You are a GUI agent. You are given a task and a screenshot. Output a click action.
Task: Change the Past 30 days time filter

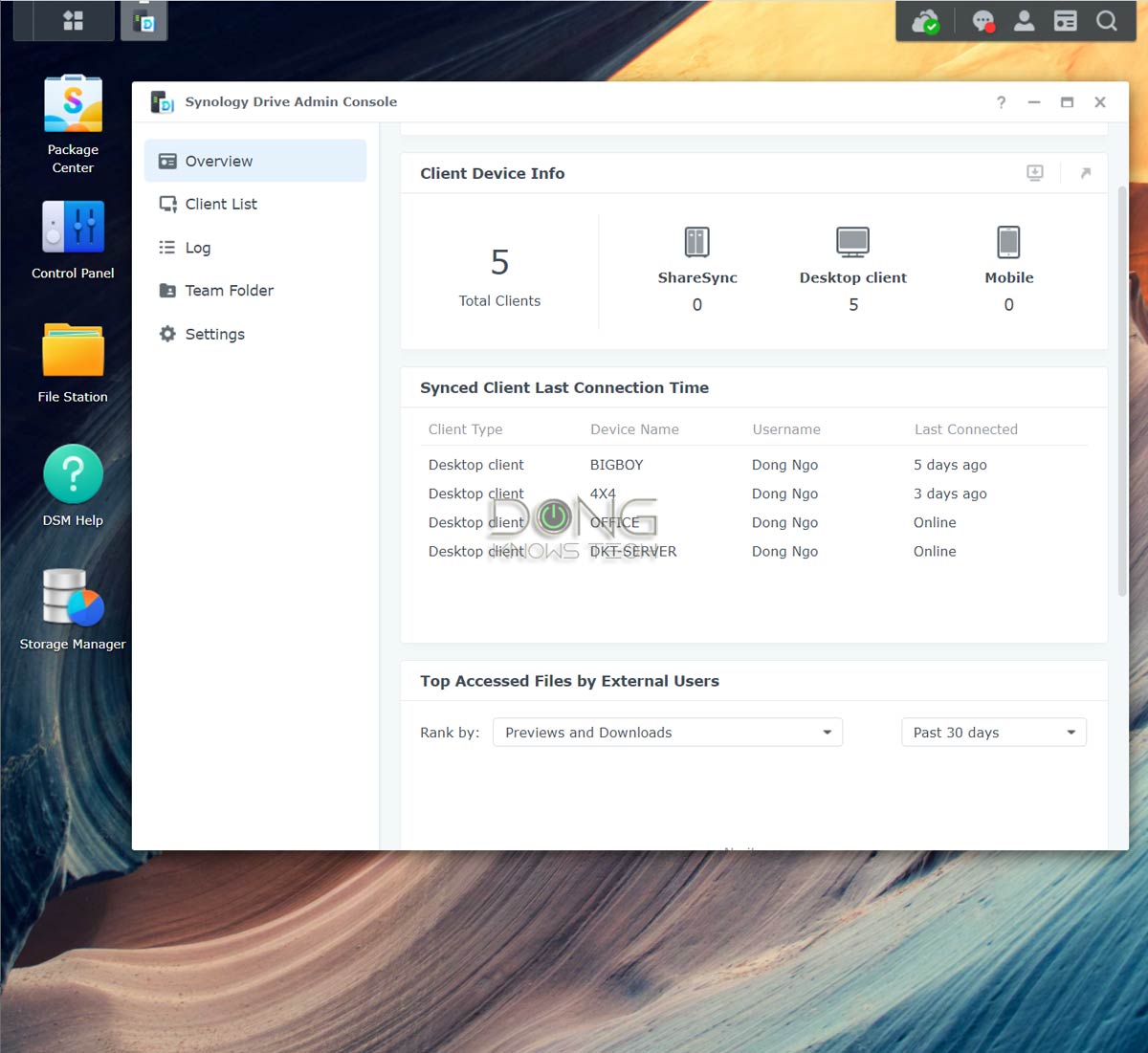pos(993,732)
